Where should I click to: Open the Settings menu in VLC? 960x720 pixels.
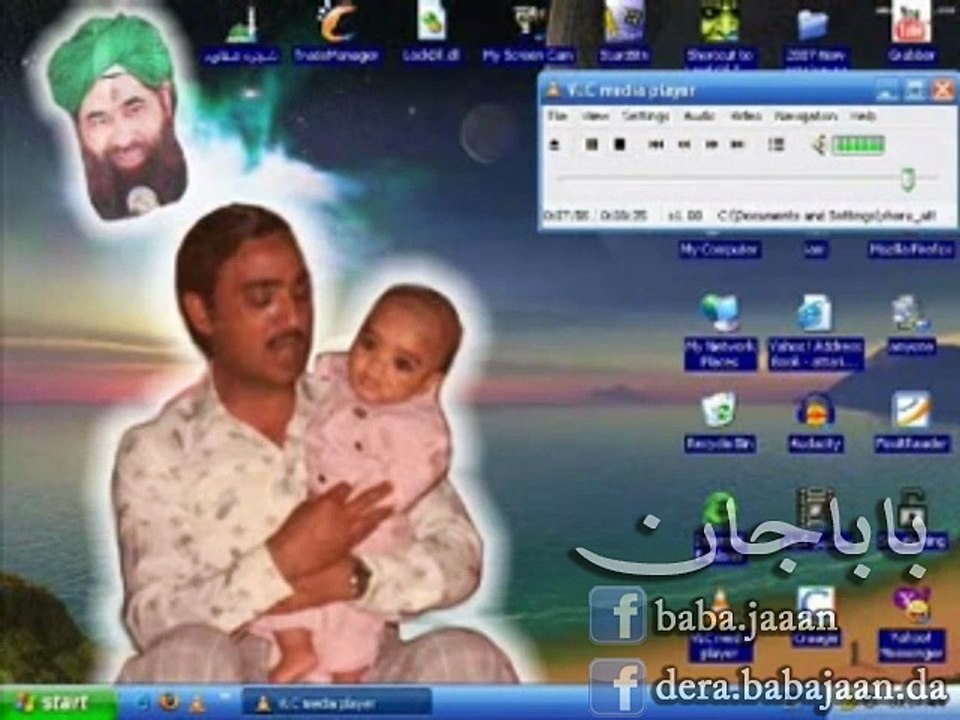coord(645,116)
